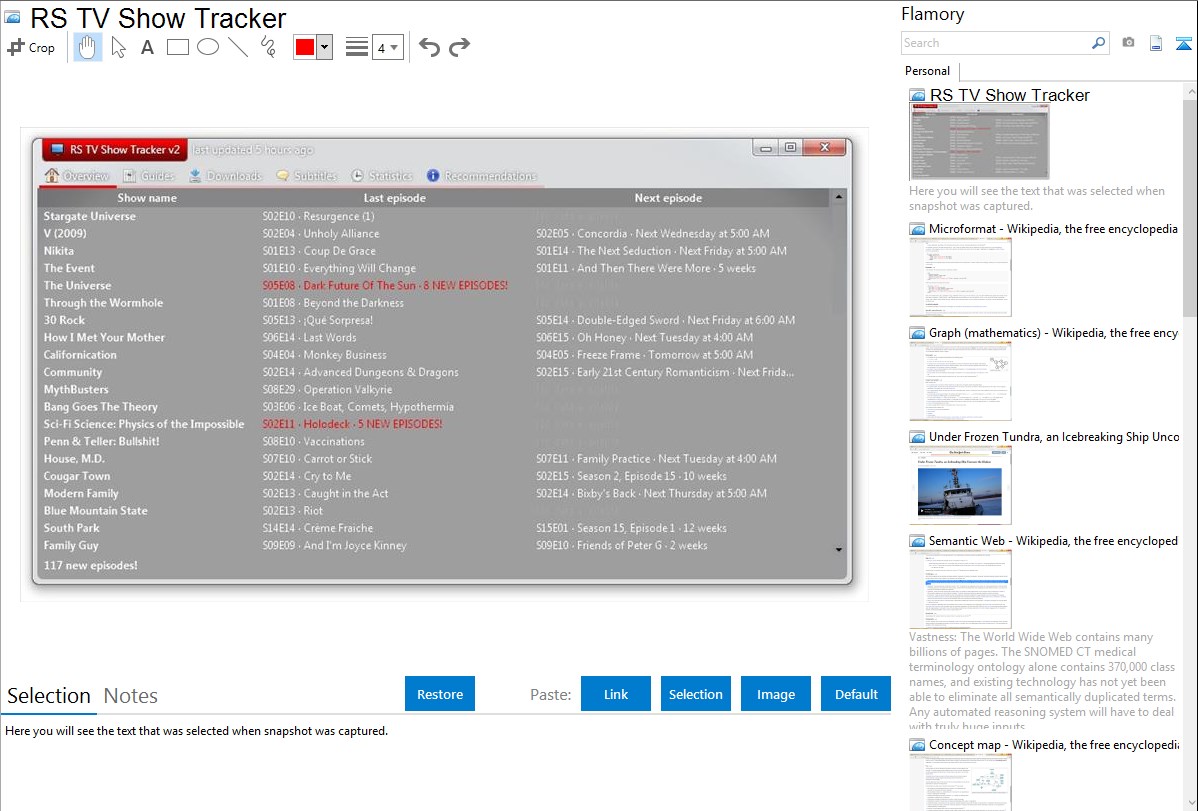Open the Guides tab in TV Show Tracker

pos(149,176)
